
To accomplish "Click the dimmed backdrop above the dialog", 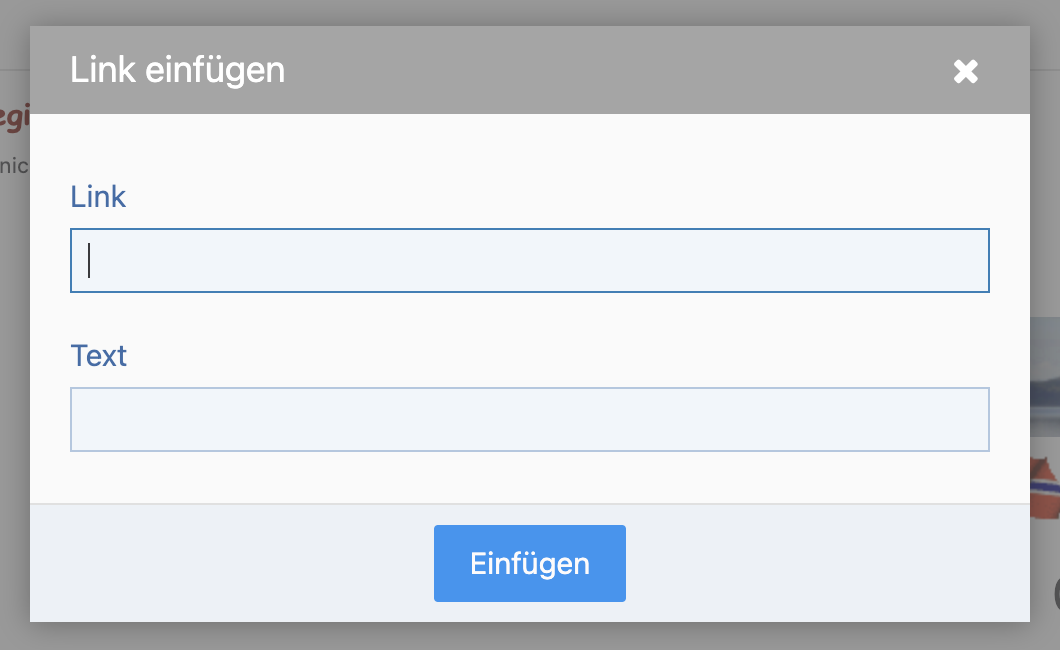I will coord(530,12).
